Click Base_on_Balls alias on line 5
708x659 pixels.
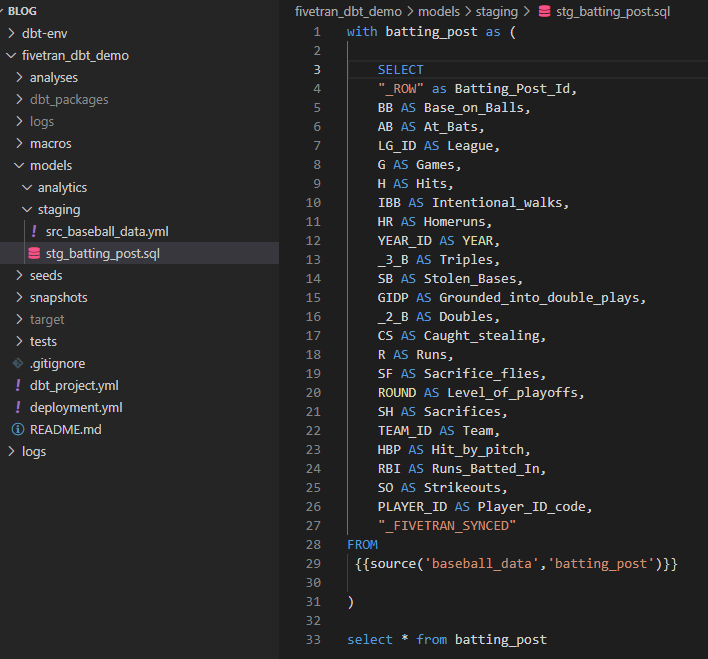[x=474, y=107]
